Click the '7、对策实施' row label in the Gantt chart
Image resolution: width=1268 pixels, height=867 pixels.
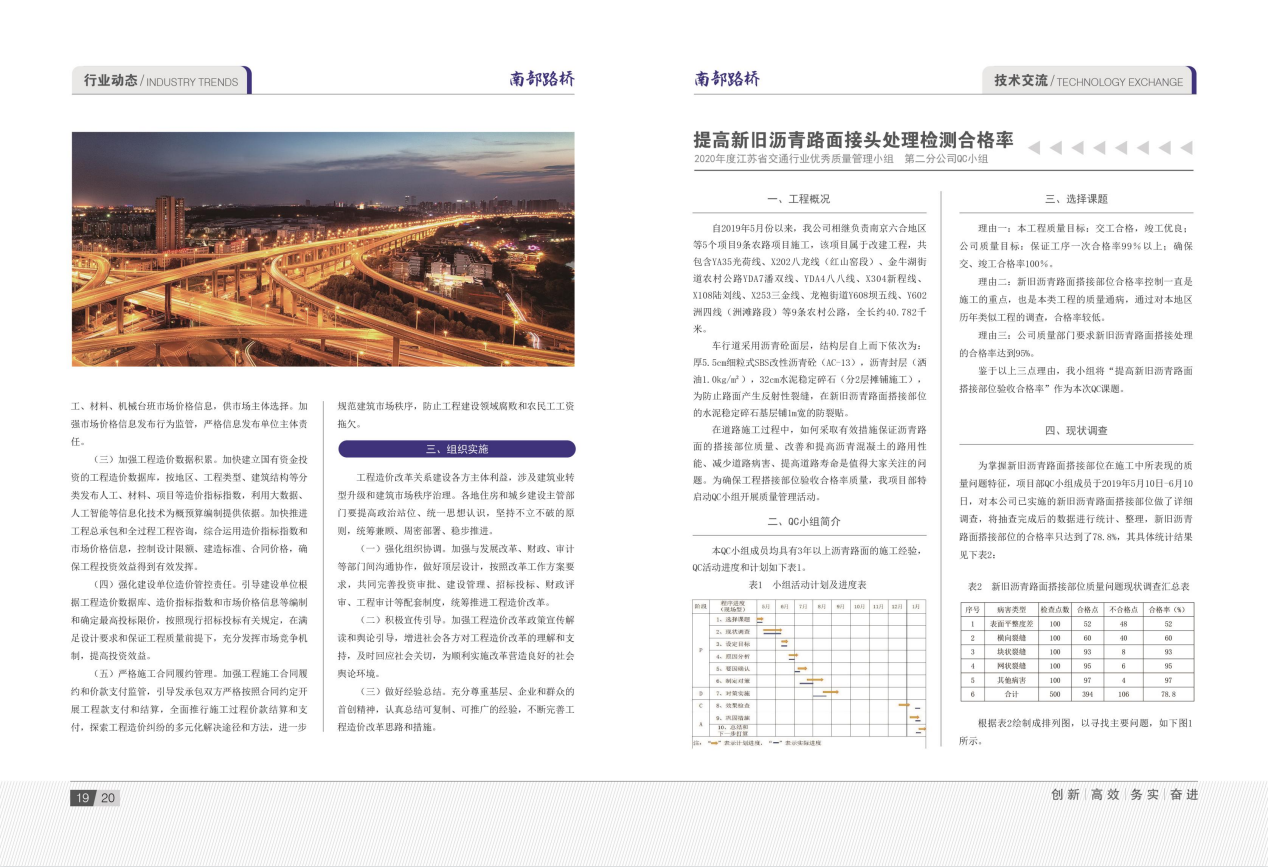point(733,692)
